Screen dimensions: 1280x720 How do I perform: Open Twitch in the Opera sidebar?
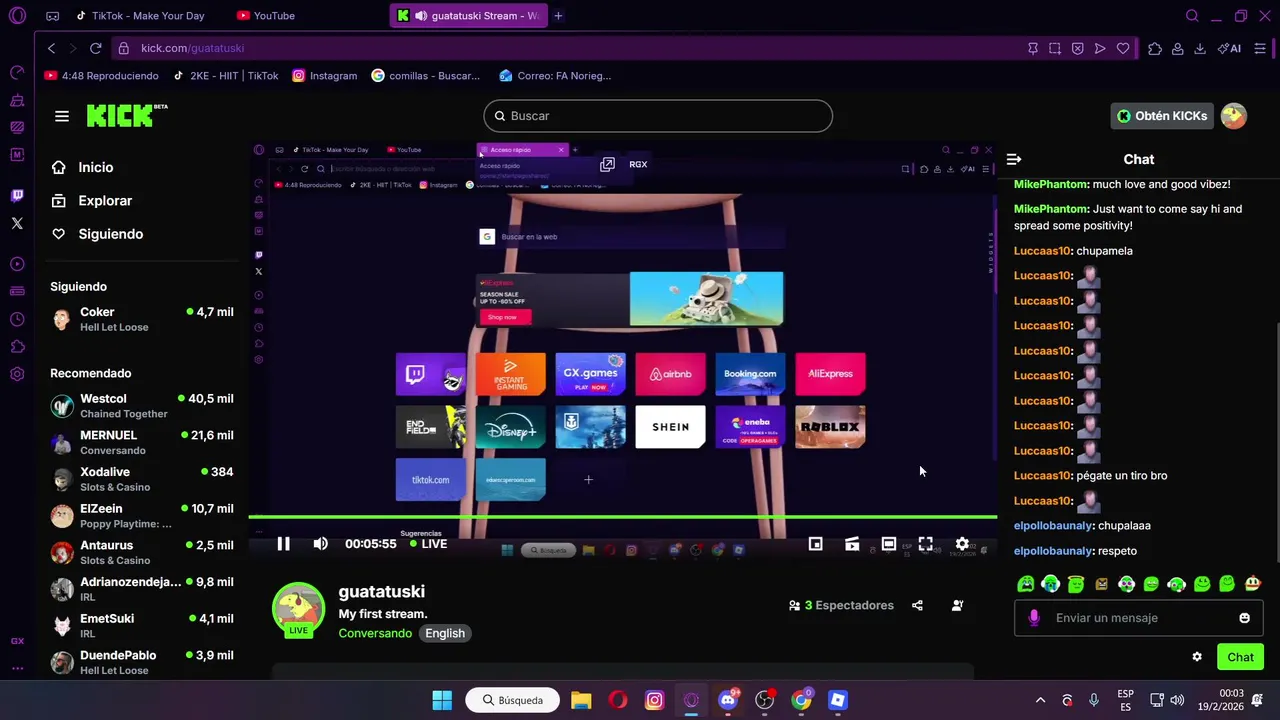pyautogui.click(x=17, y=195)
